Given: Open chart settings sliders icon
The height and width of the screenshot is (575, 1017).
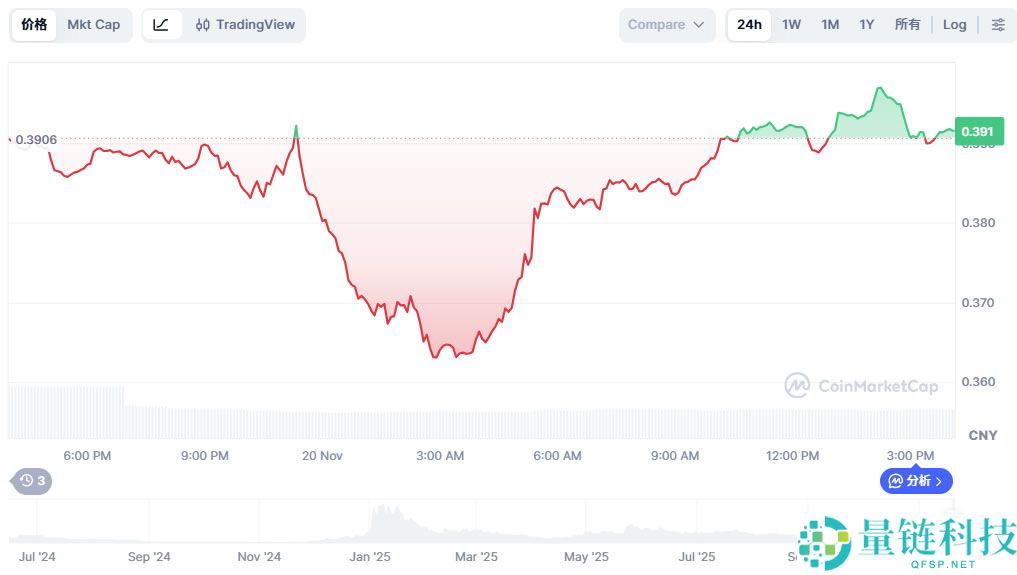Looking at the screenshot, I should point(998,25).
